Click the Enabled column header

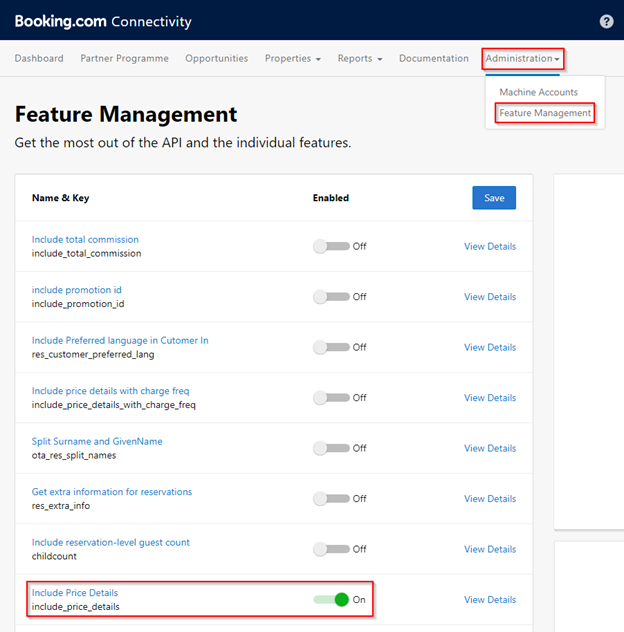click(331, 198)
